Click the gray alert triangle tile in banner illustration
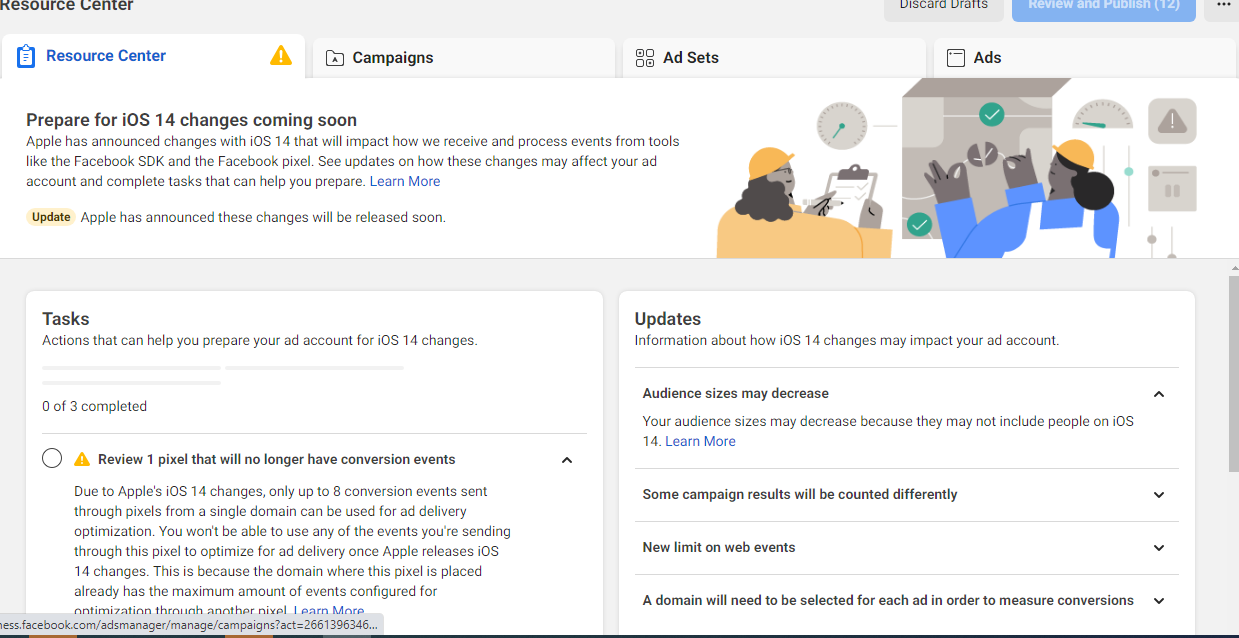1239x638 pixels. [x=1172, y=121]
